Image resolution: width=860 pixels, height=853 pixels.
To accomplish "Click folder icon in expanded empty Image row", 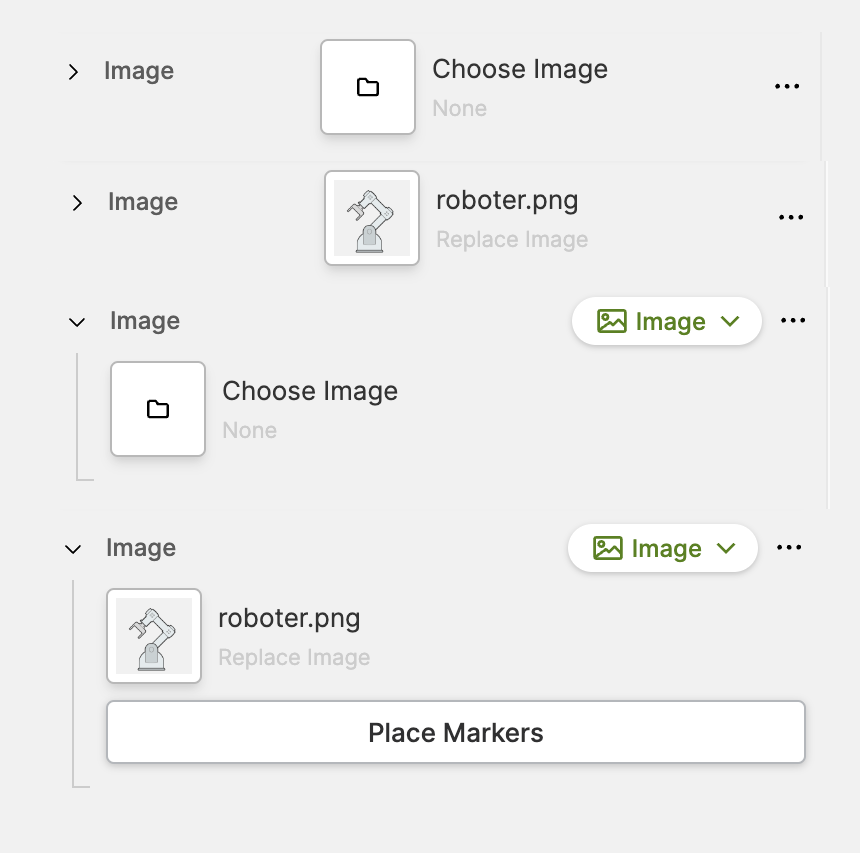I will 158,409.
